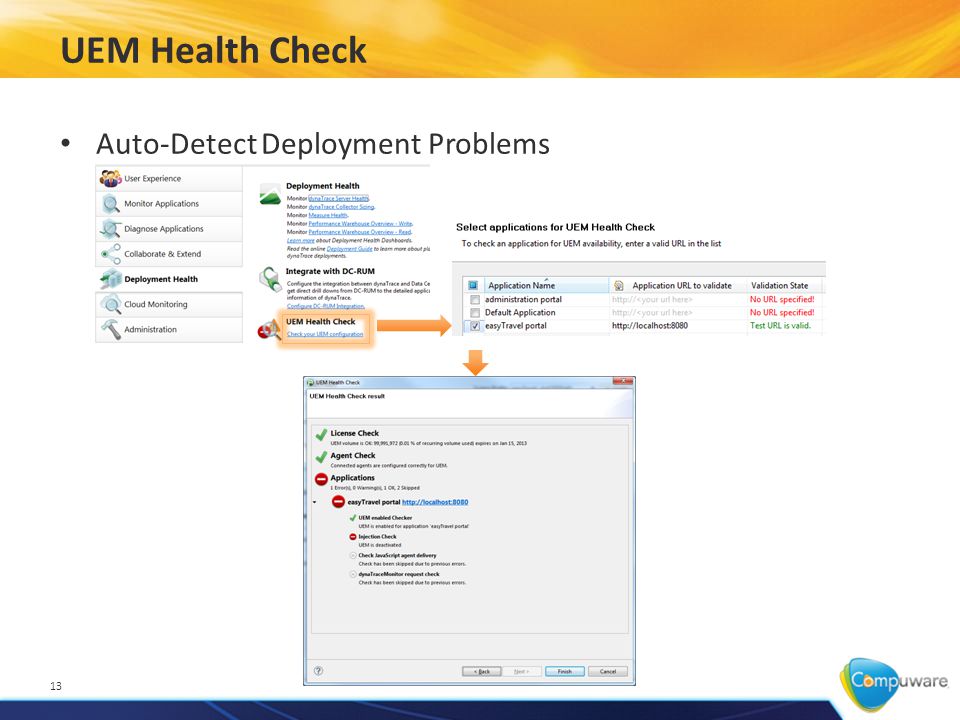Click the red icon beside easyTravel portal result
Screen dimensions: 960x720
(x=338, y=502)
